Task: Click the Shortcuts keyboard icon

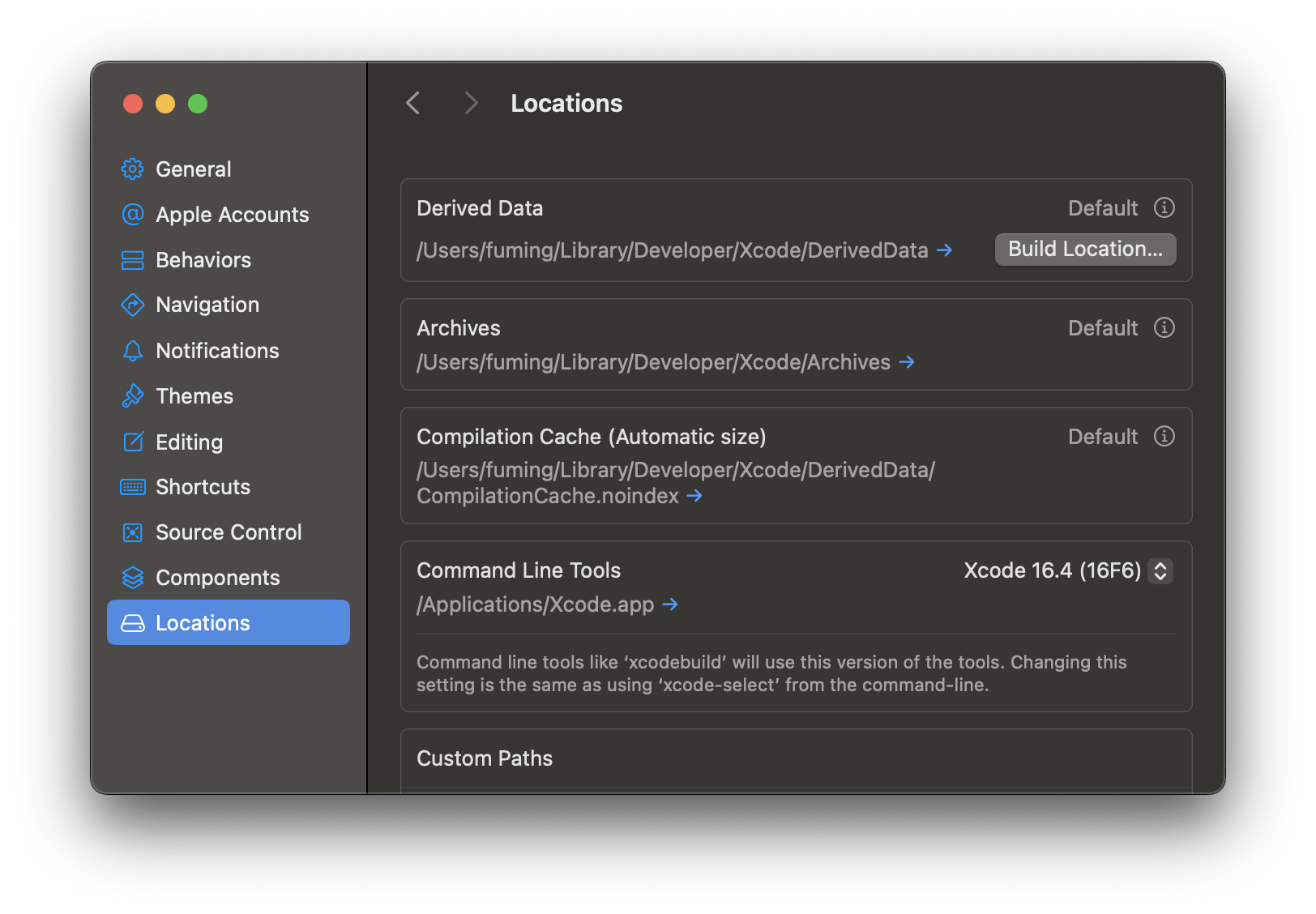Action: click(133, 487)
